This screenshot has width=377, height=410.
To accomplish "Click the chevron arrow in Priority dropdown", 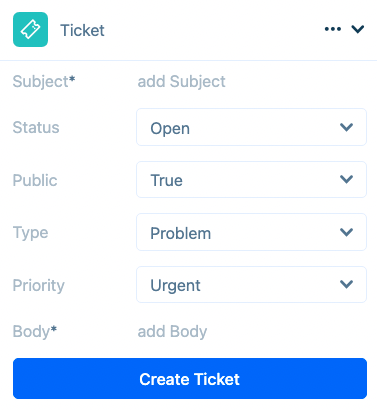I will click(x=346, y=284).
